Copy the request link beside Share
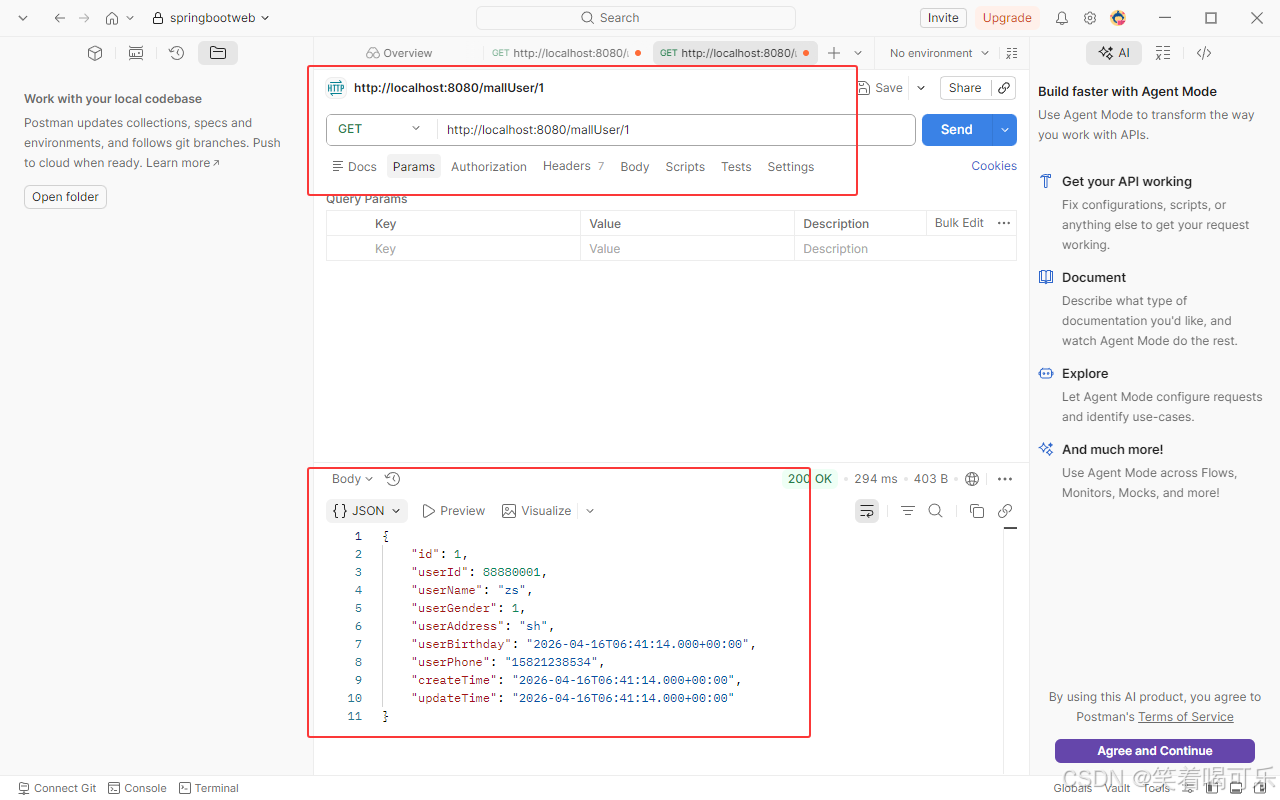Viewport: 1280px width, 800px height. coord(1005,88)
